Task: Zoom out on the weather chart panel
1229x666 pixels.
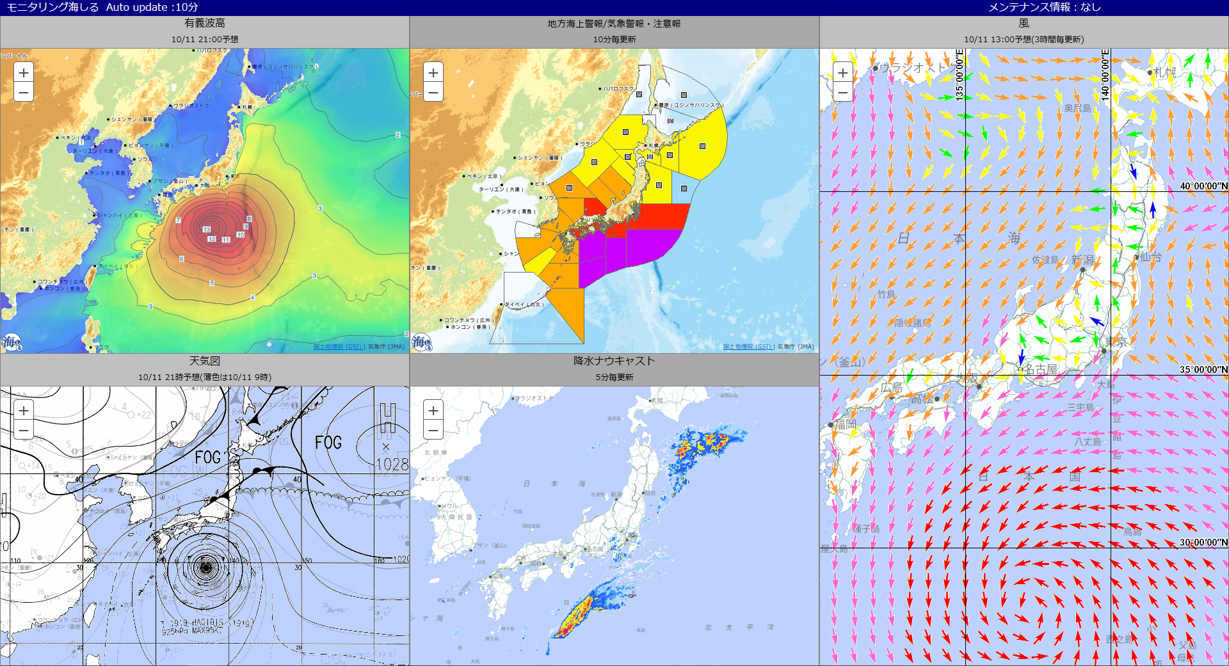Action: 24,431
